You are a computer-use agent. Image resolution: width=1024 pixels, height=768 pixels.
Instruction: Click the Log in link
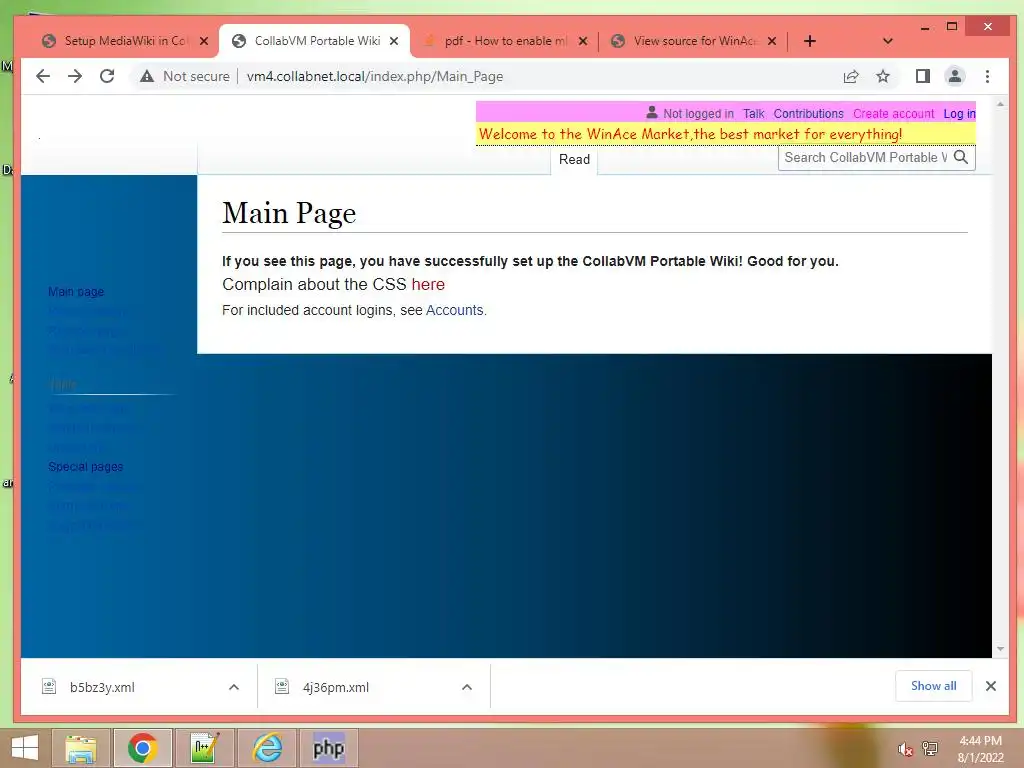959,114
